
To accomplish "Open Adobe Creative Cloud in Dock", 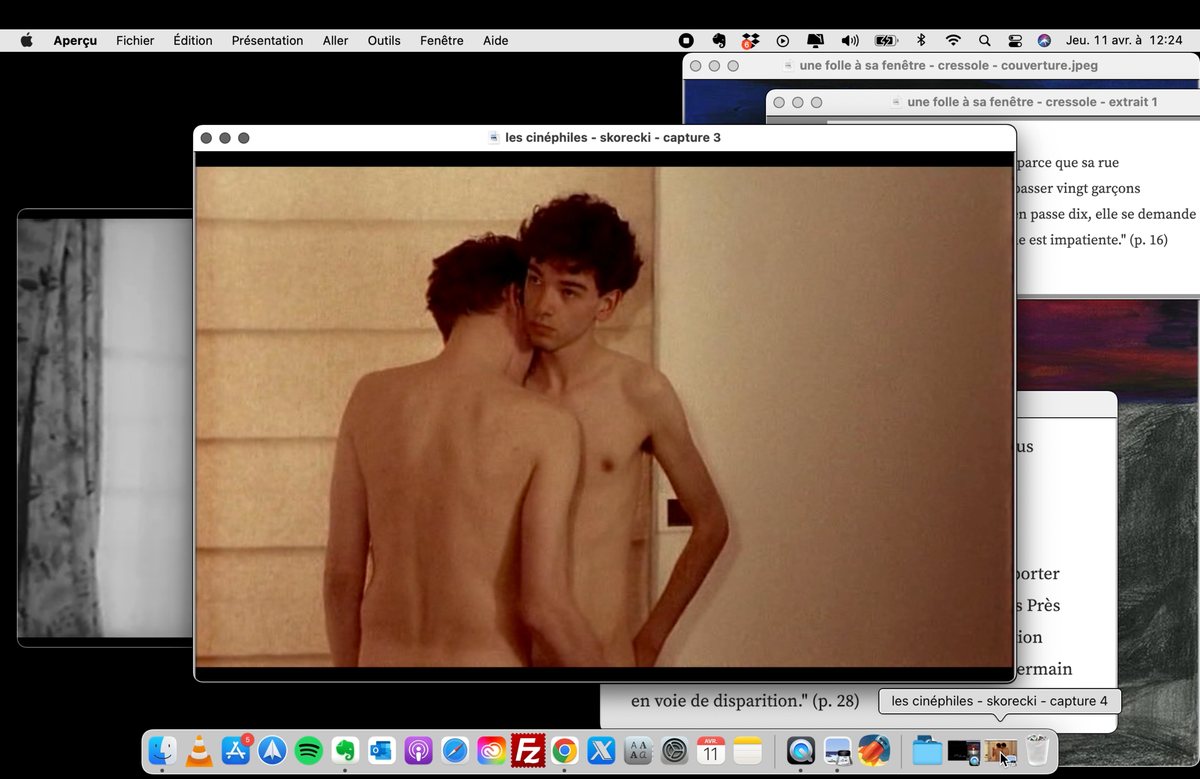I will coord(491,750).
